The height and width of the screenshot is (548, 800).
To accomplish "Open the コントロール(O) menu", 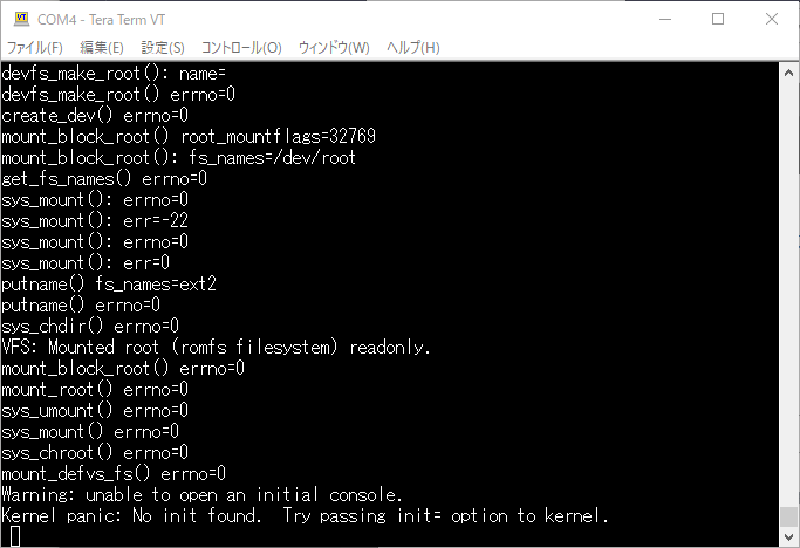I will (242, 48).
